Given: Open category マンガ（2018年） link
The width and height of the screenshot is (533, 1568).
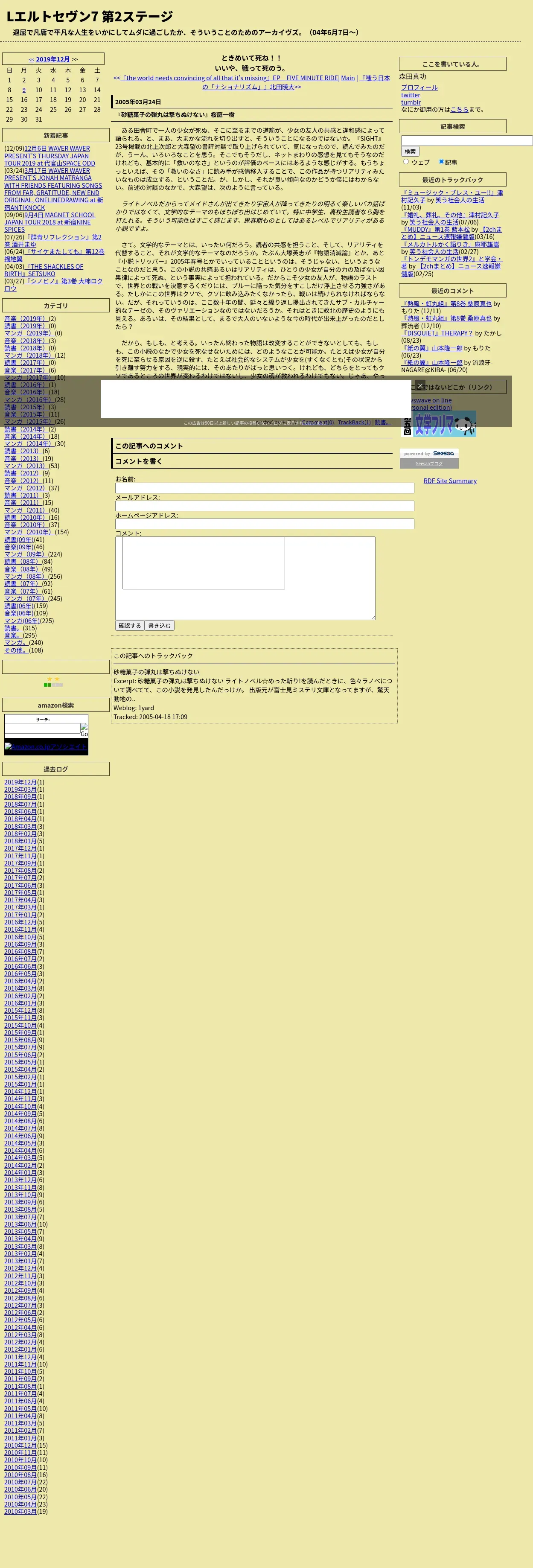Looking at the screenshot, I should pyautogui.click(x=29, y=356).
